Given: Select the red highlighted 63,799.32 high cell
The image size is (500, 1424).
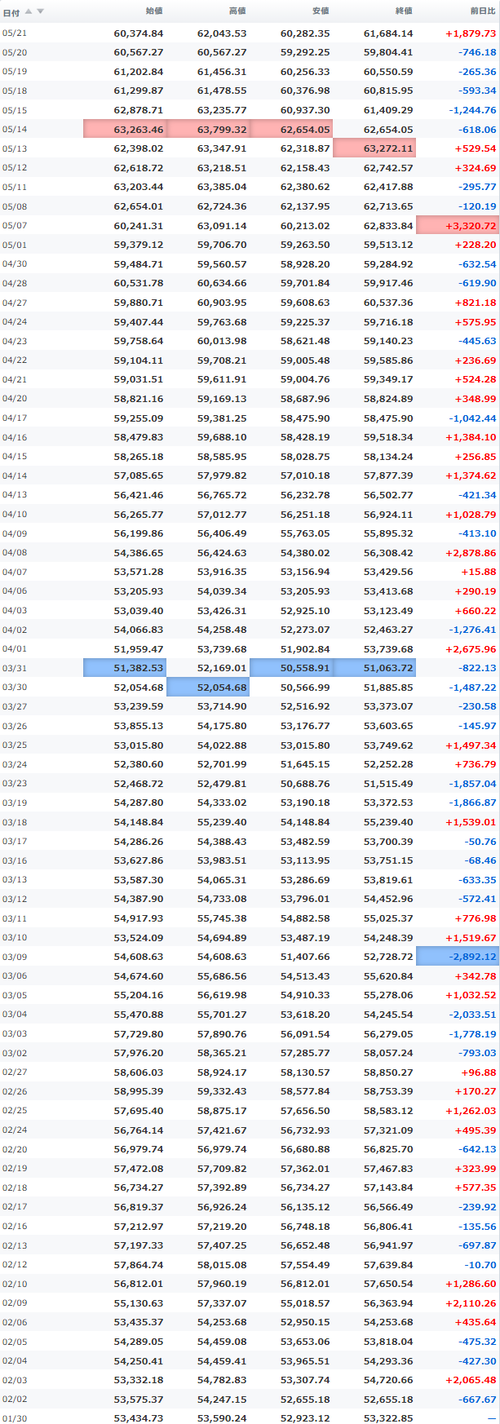Looking at the screenshot, I should (x=208, y=129).
